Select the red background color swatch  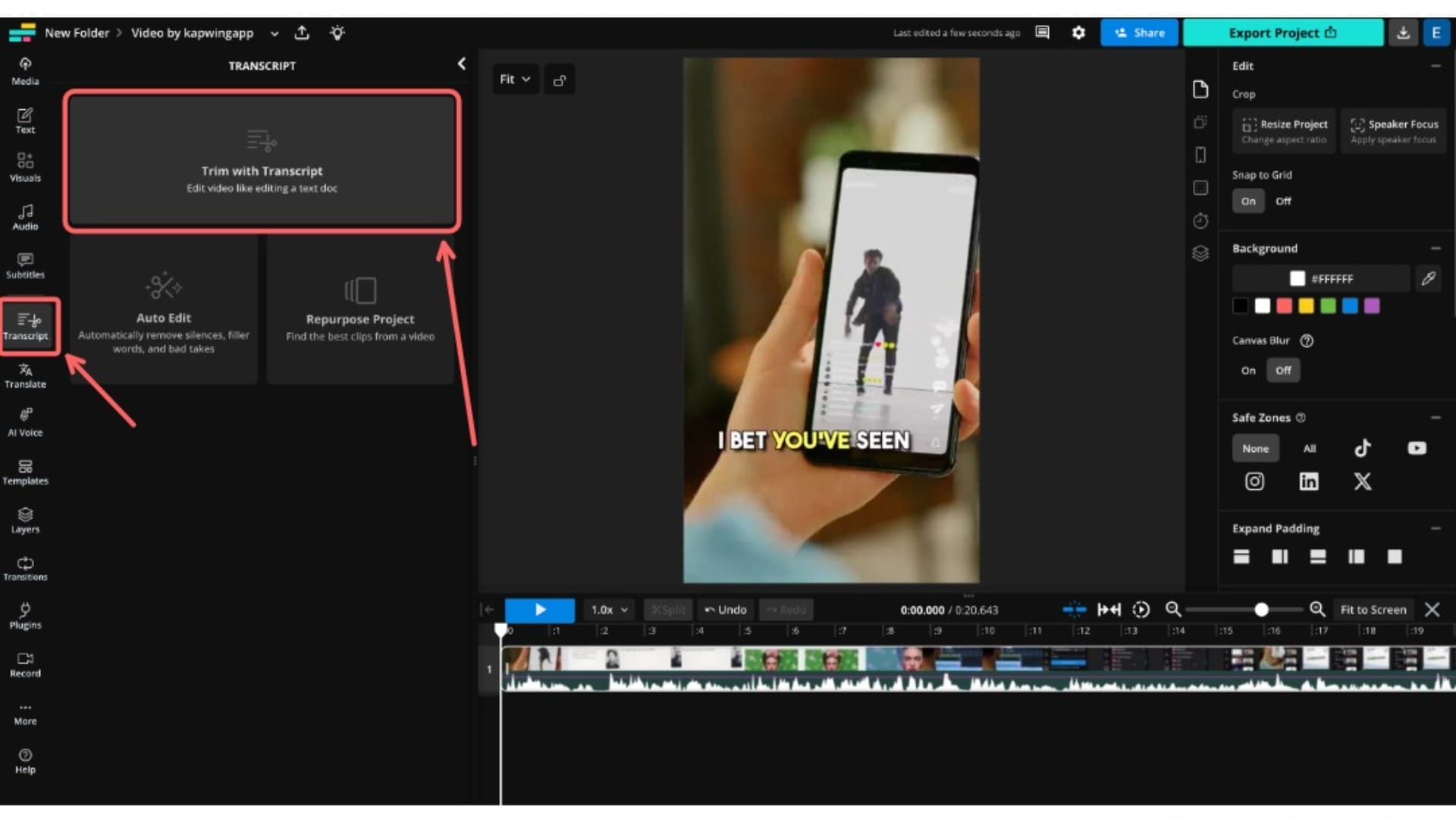coord(1284,306)
